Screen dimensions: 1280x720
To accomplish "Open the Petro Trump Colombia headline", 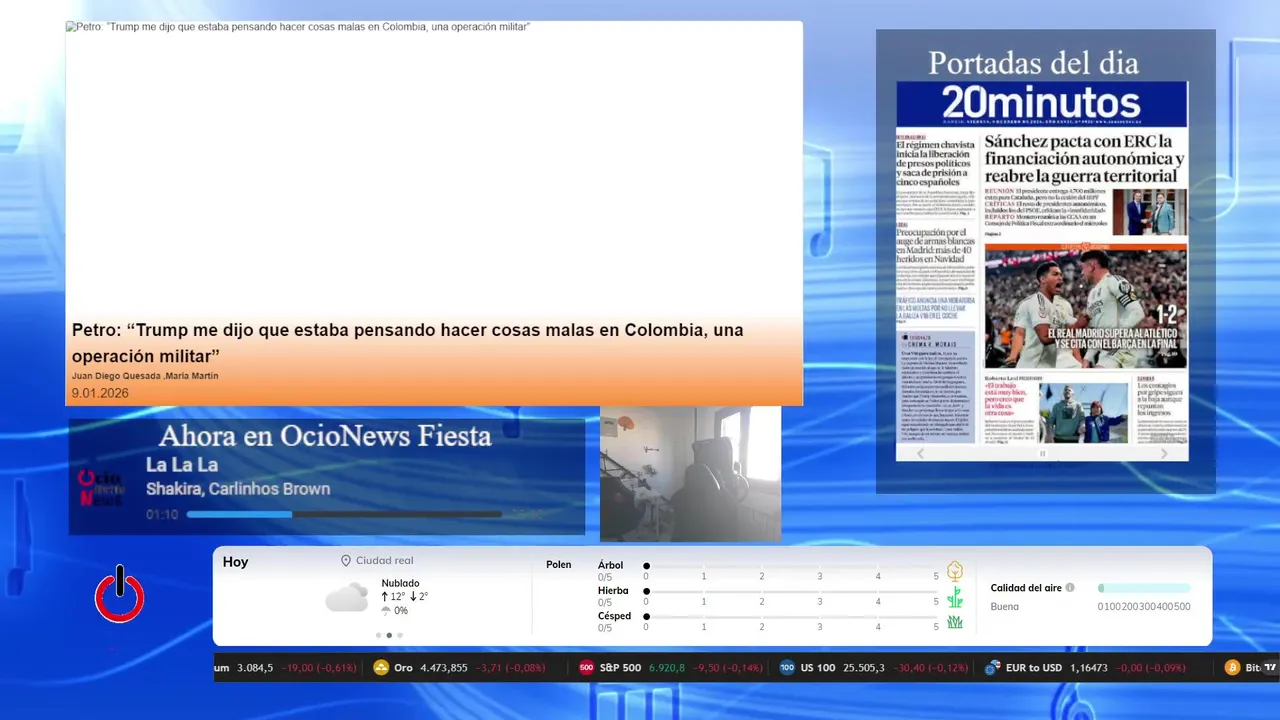I will click(x=408, y=343).
